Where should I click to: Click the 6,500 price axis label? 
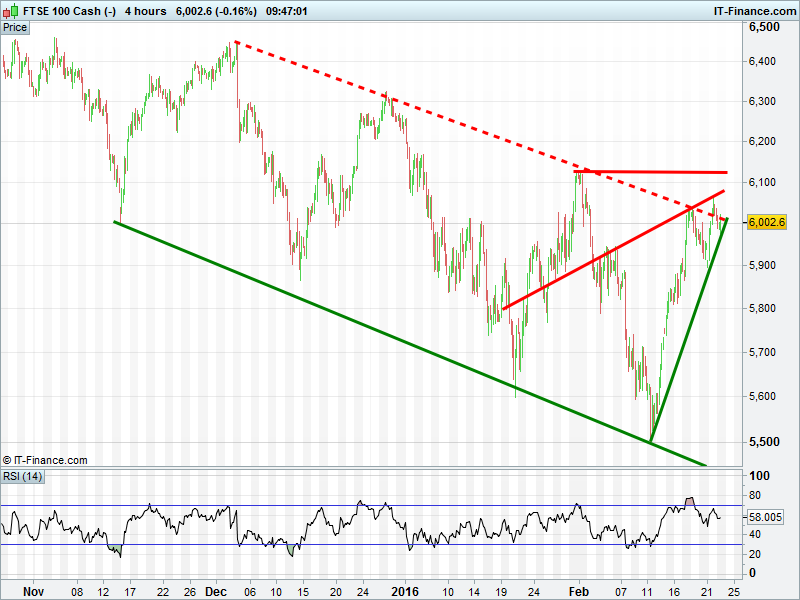click(764, 27)
